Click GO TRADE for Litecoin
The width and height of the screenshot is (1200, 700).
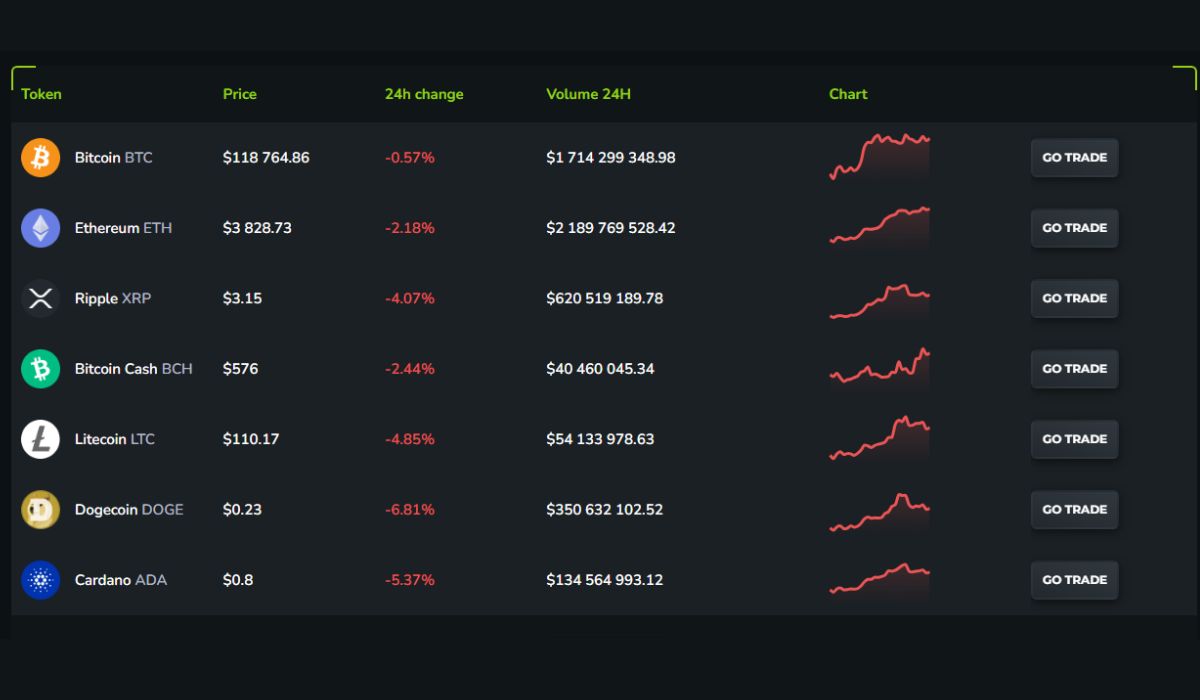coord(1074,438)
